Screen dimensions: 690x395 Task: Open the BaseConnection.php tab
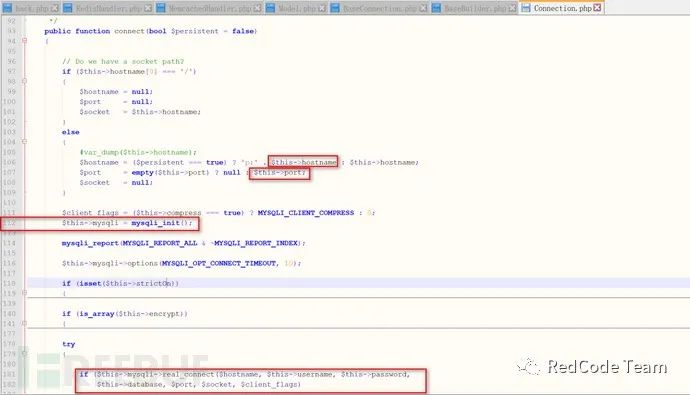point(379,8)
